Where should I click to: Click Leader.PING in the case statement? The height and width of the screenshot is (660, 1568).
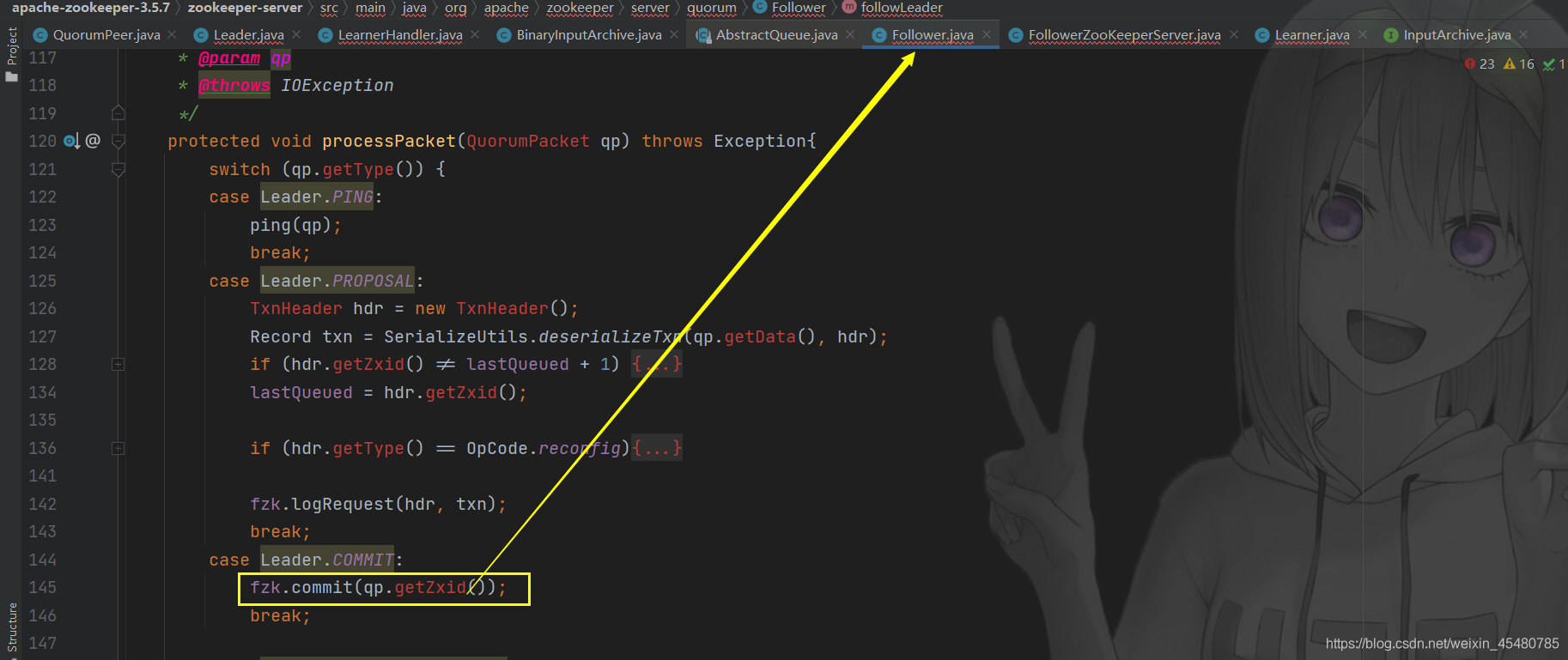(x=317, y=197)
